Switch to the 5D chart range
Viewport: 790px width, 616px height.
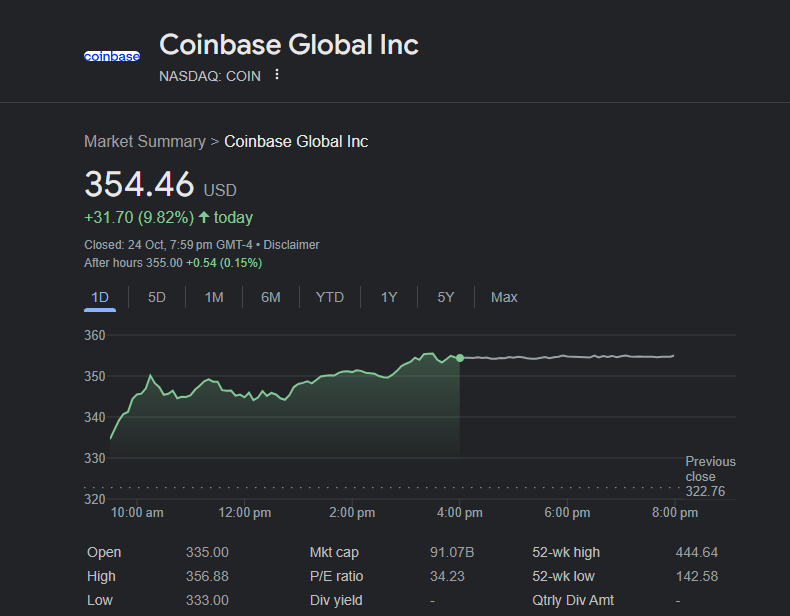pos(157,297)
